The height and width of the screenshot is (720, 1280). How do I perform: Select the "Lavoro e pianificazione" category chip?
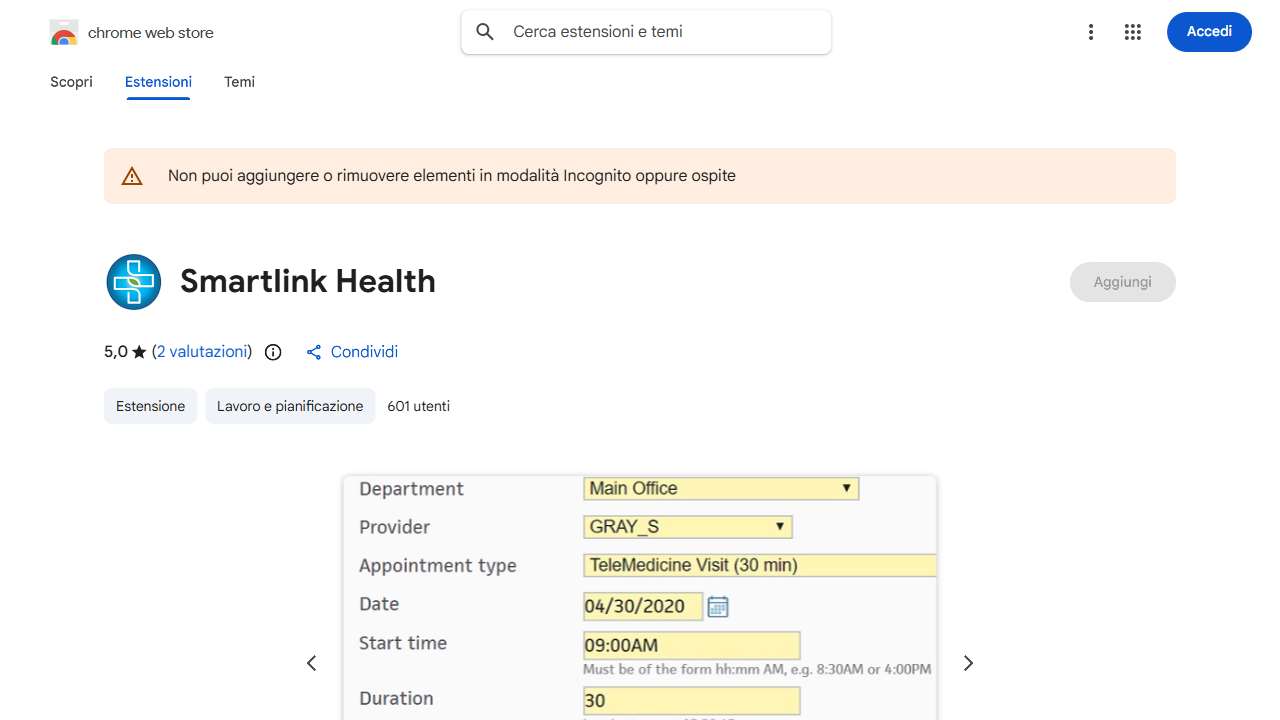tap(290, 406)
